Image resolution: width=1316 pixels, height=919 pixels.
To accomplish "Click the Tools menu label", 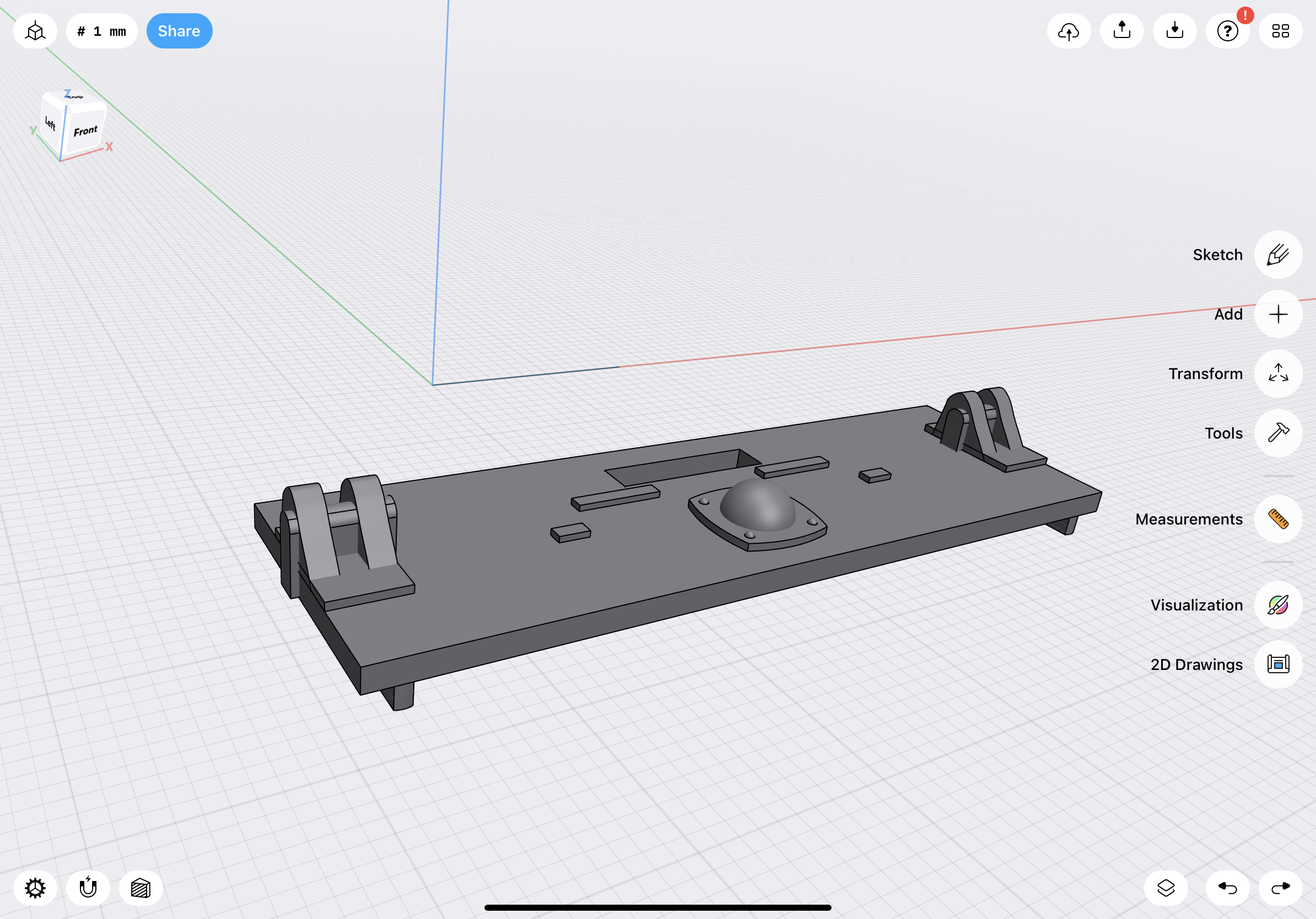I will (1223, 433).
